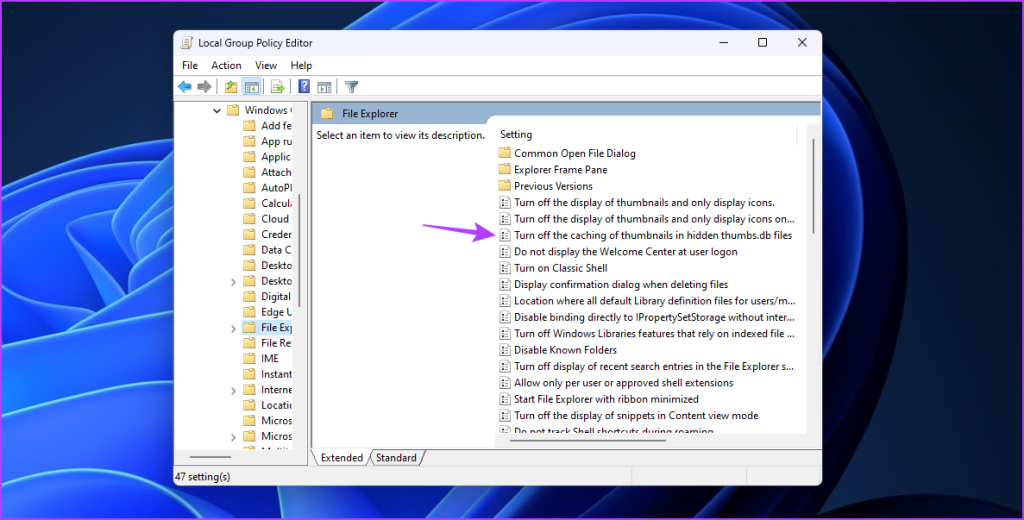1024x520 pixels.
Task: Open the Action menu
Action: tap(226, 65)
